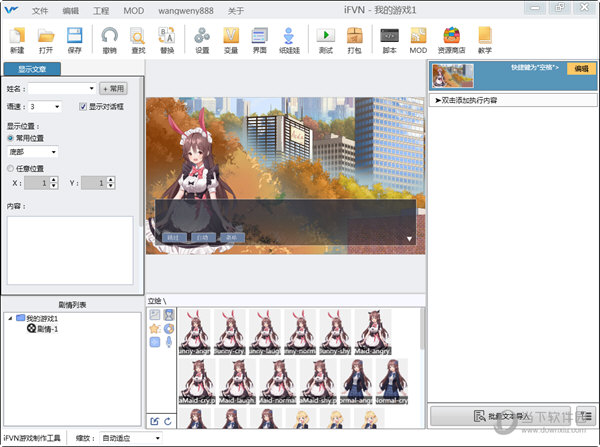Screen dimensions: 600x447
Task: Click the 自动 button in preview
Action: coord(203,237)
